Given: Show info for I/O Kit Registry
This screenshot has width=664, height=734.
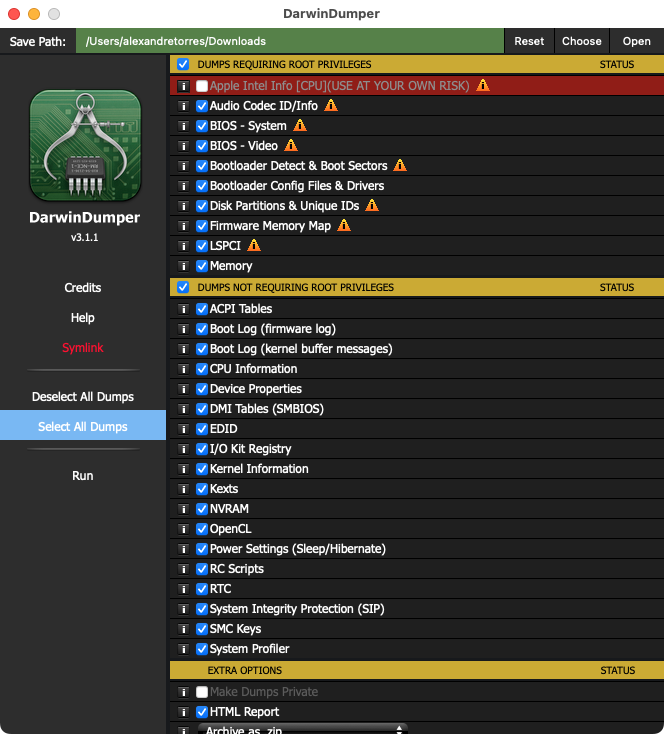Looking at the screenshot, I should pyautogui.click(x=184, y=449).
